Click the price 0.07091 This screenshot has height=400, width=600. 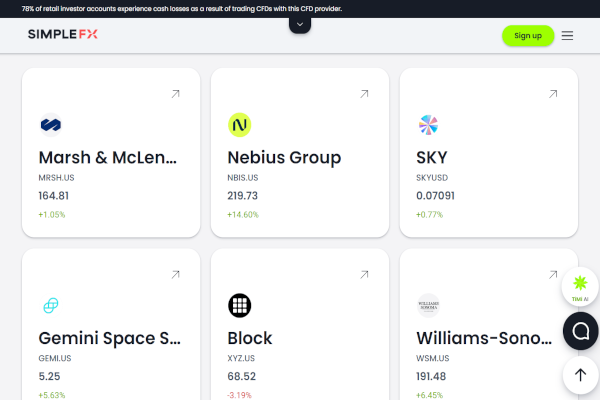point(435,196)
